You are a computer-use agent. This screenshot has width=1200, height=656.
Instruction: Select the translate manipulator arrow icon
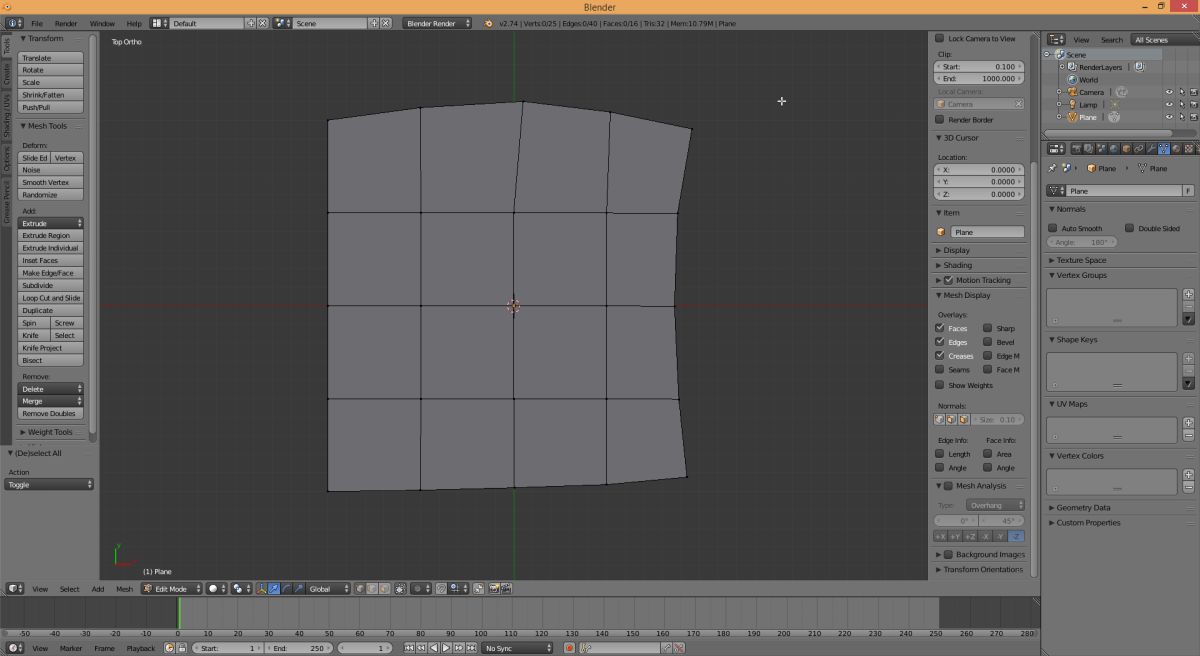(274, 589)
